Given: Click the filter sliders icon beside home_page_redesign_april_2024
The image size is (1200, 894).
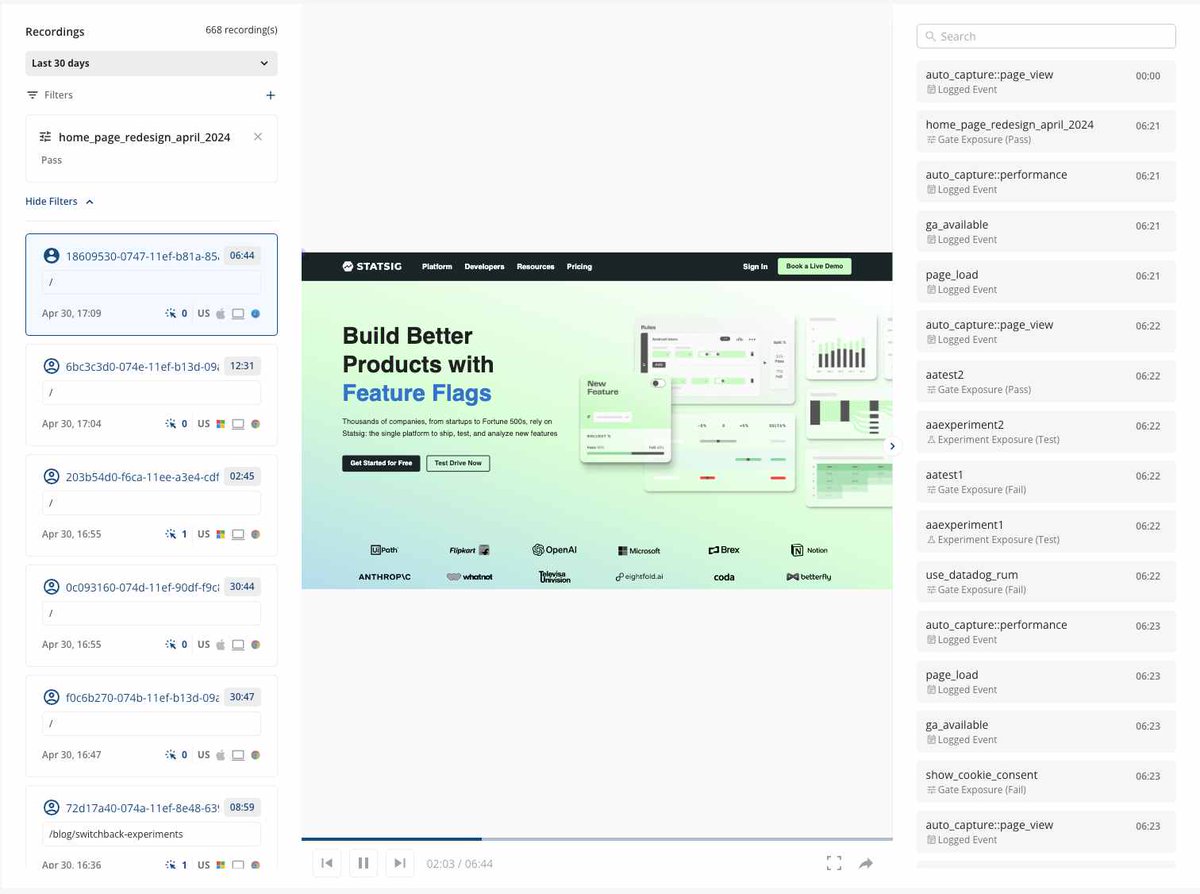Looking at the screenshot, I should pyautogui.click(x=45, y=137).
